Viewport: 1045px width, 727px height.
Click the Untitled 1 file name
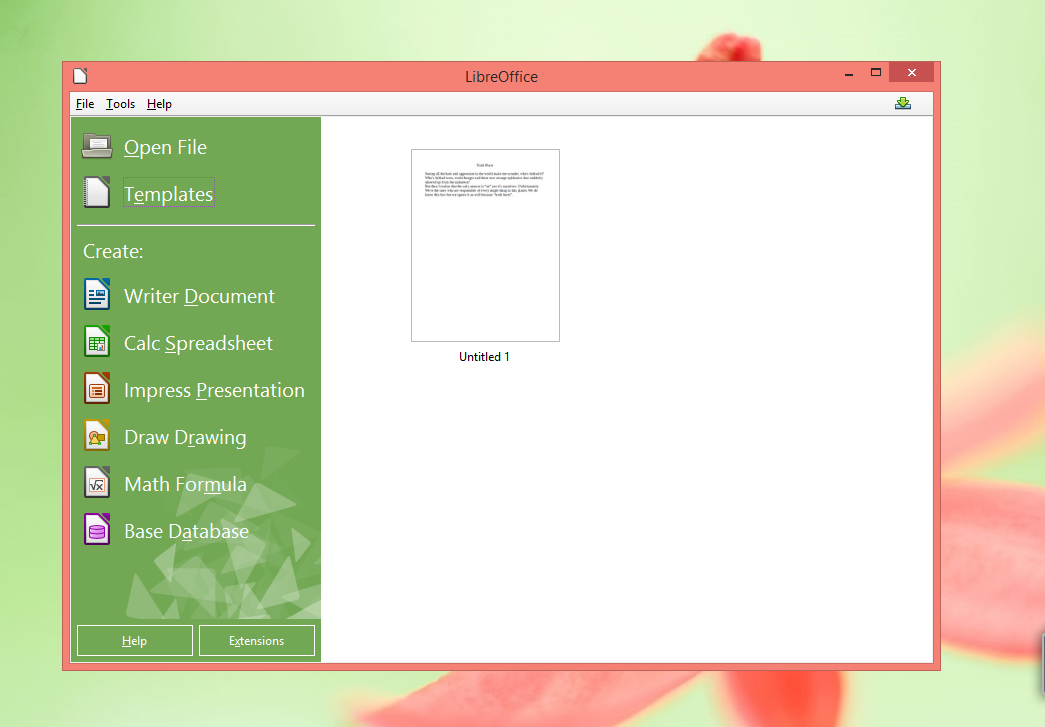click(x=485, y=357)
